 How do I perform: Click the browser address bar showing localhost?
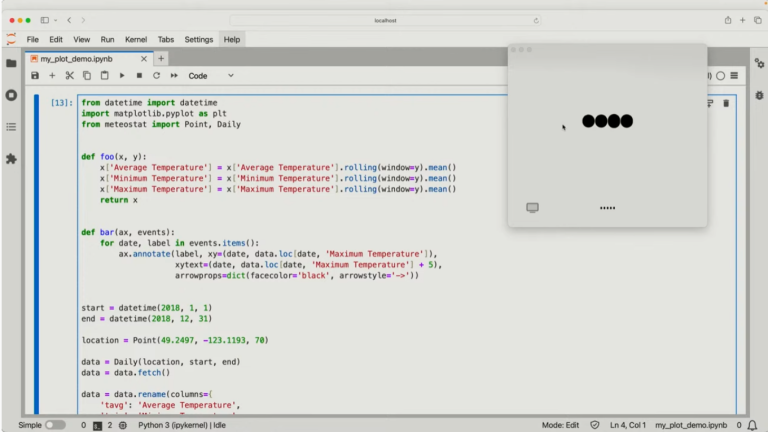point(385,20)
